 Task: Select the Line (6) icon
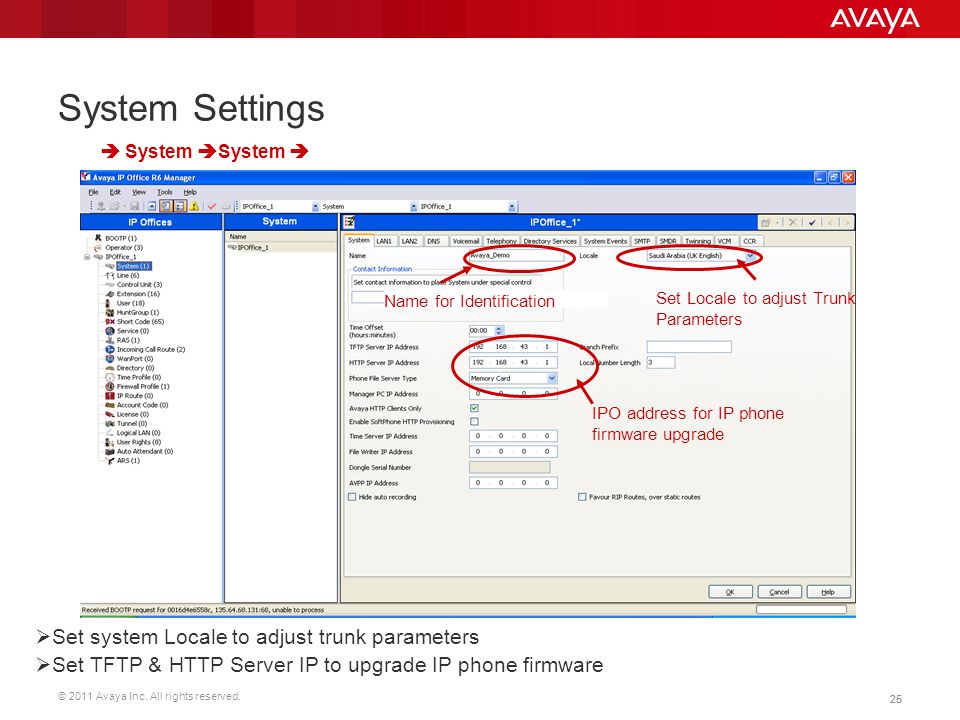pyautogui.click(x=110, y=276)
